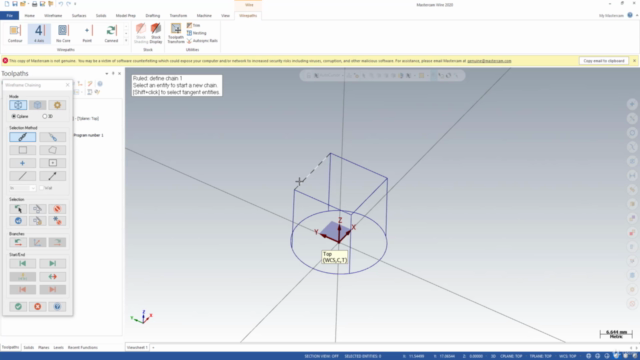Screen dimensions: 640x360
Task: Click Previous branch button
Action: [18, 242]
